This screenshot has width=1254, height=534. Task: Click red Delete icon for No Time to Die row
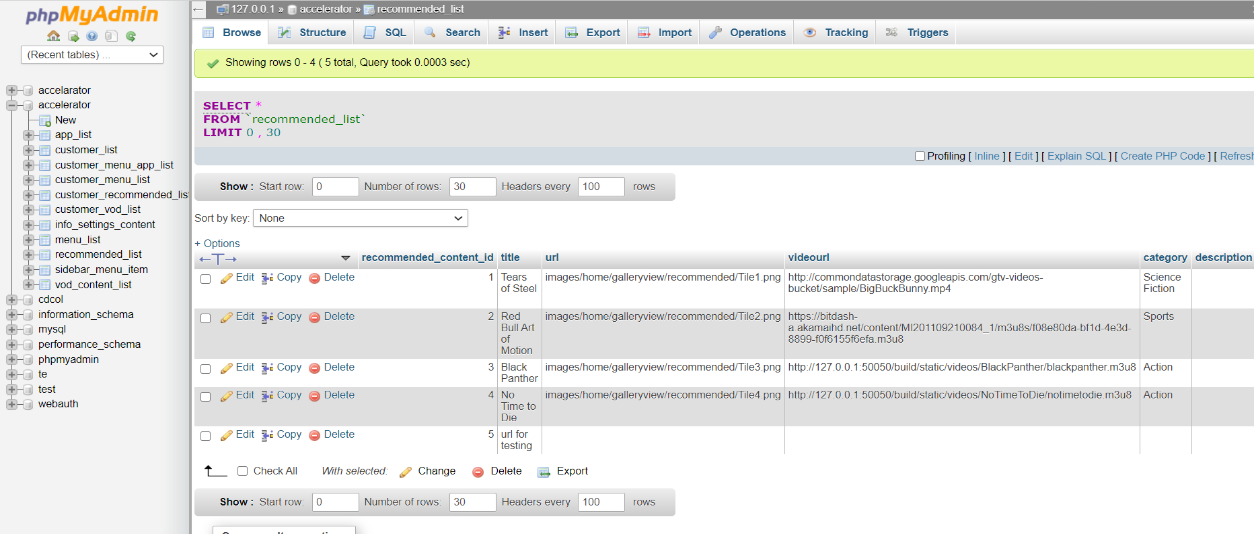[x=315, y=396]
